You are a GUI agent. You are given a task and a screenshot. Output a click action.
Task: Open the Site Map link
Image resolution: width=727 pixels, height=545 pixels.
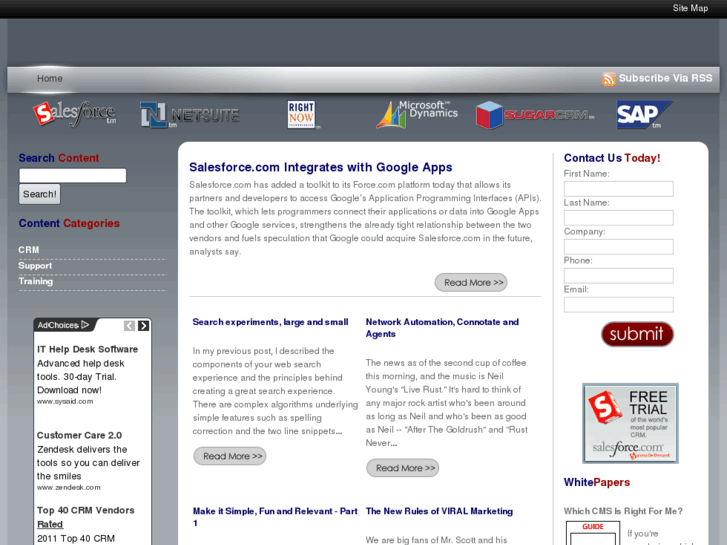point(690,8)
